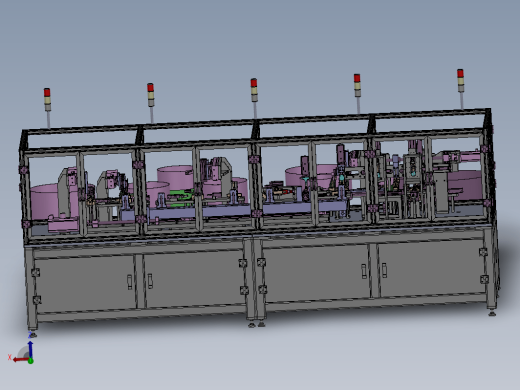Click the red X axis arrow of triad

[21, 360]
